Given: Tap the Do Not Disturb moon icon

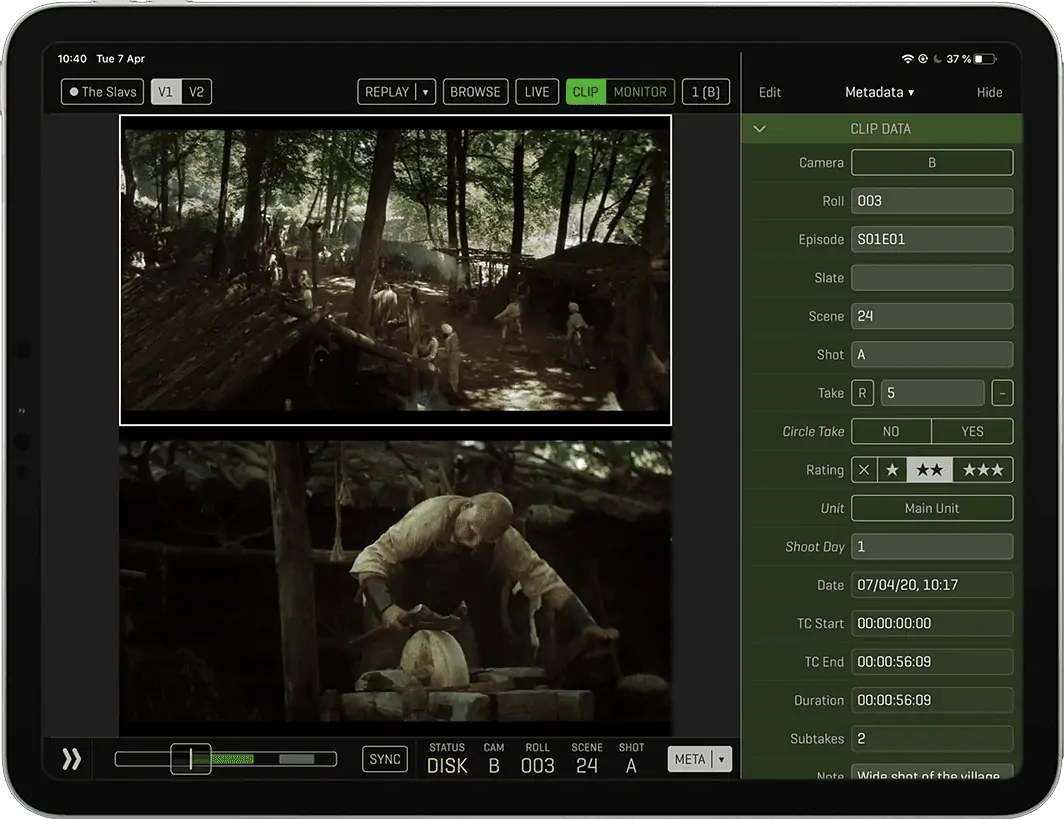Looking at the screenshot, I should 938,59.
